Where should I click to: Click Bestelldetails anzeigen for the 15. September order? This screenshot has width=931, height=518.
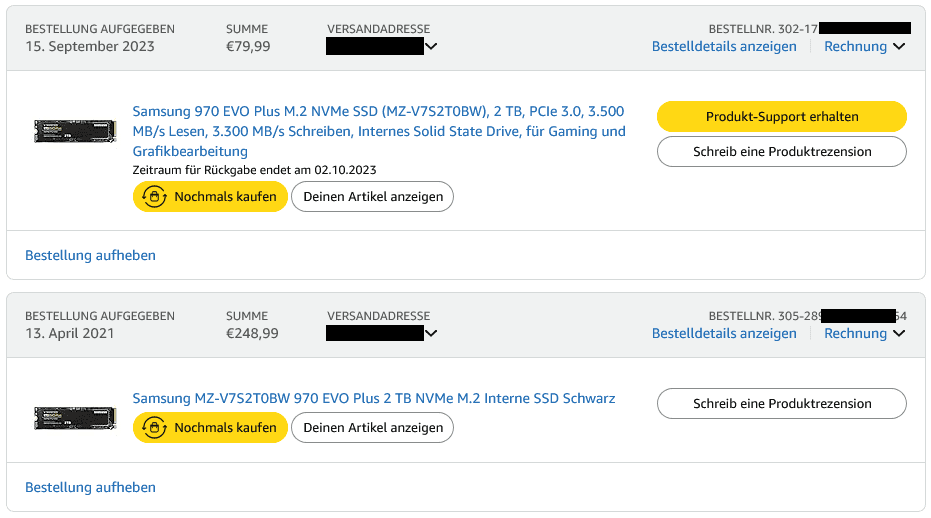724,46
